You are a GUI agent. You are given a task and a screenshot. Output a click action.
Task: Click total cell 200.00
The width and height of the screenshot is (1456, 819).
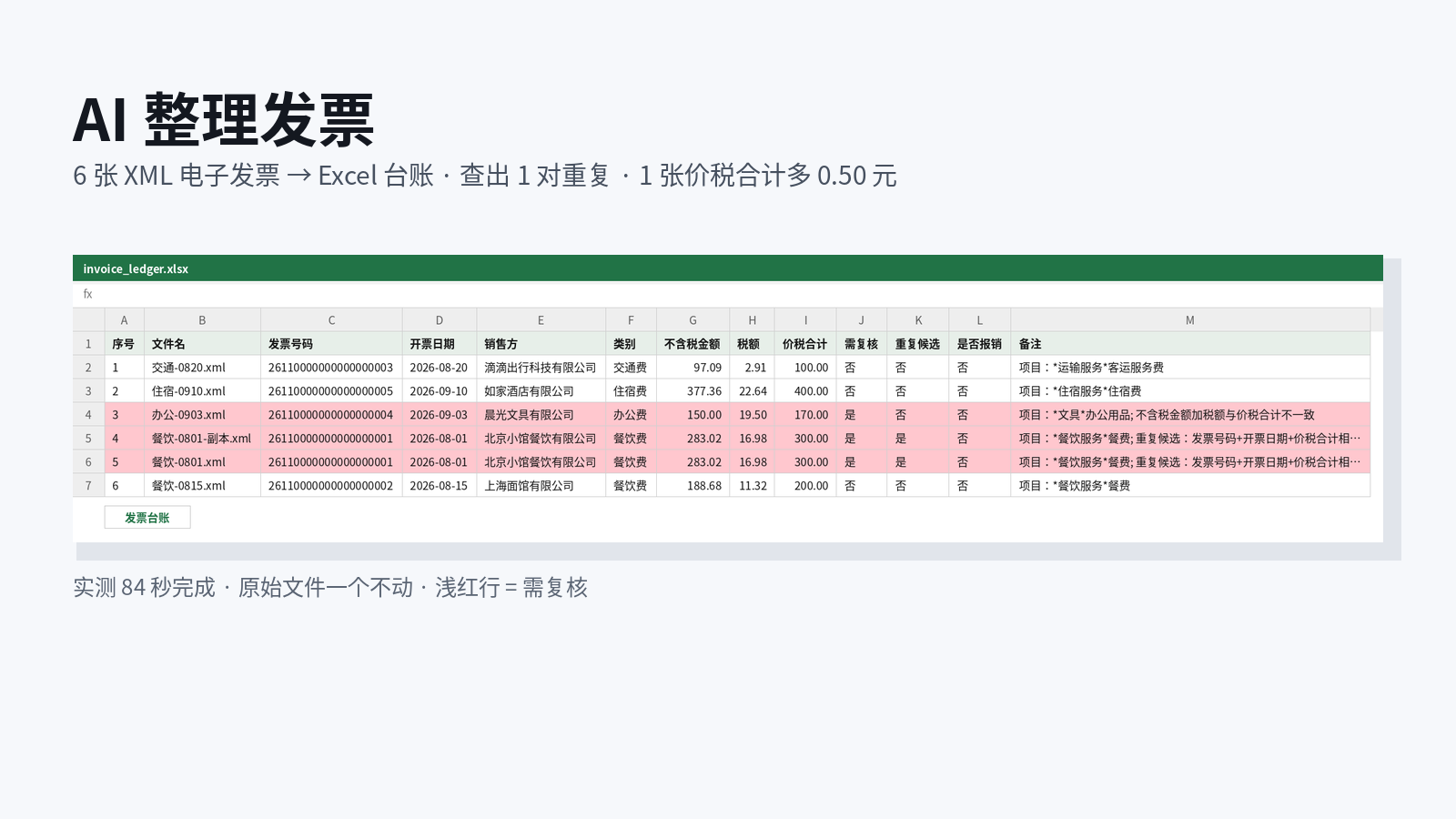tap(805, 486)
